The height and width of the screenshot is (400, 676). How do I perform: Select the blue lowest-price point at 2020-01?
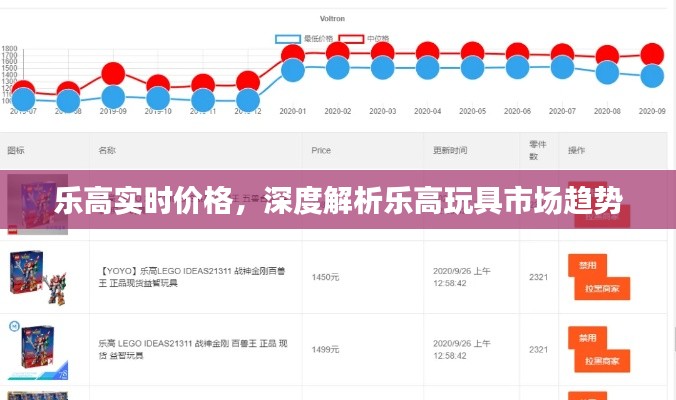tap(293, 70)
